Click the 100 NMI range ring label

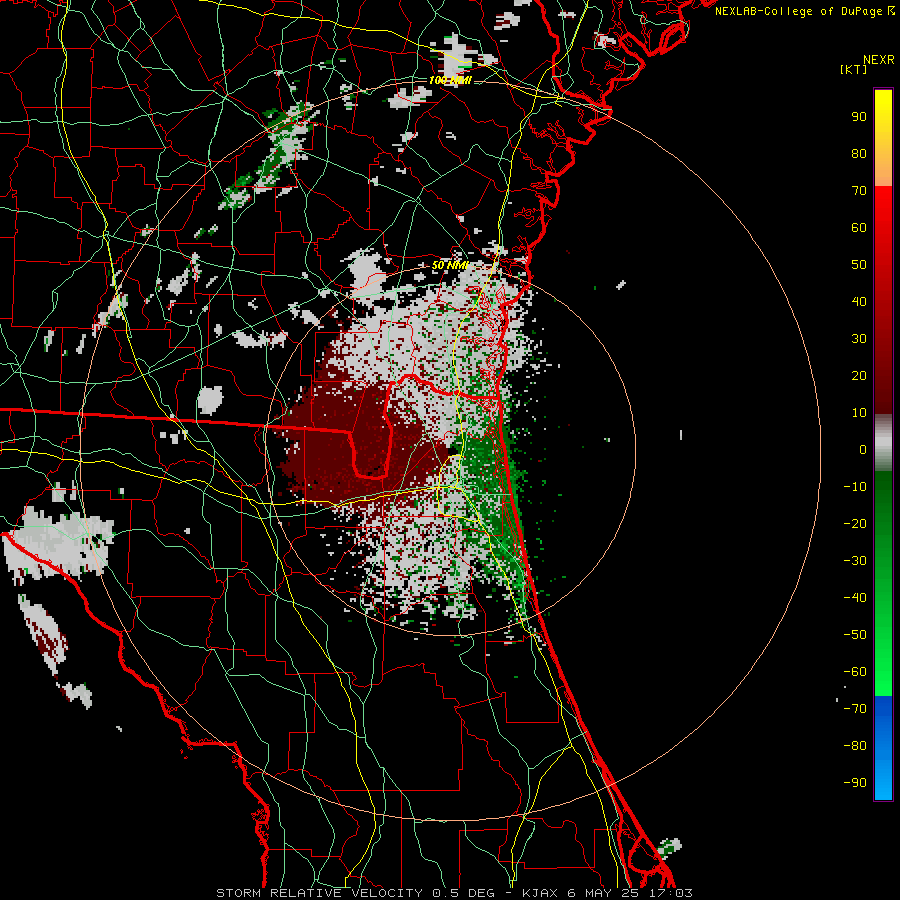point(450,80)
